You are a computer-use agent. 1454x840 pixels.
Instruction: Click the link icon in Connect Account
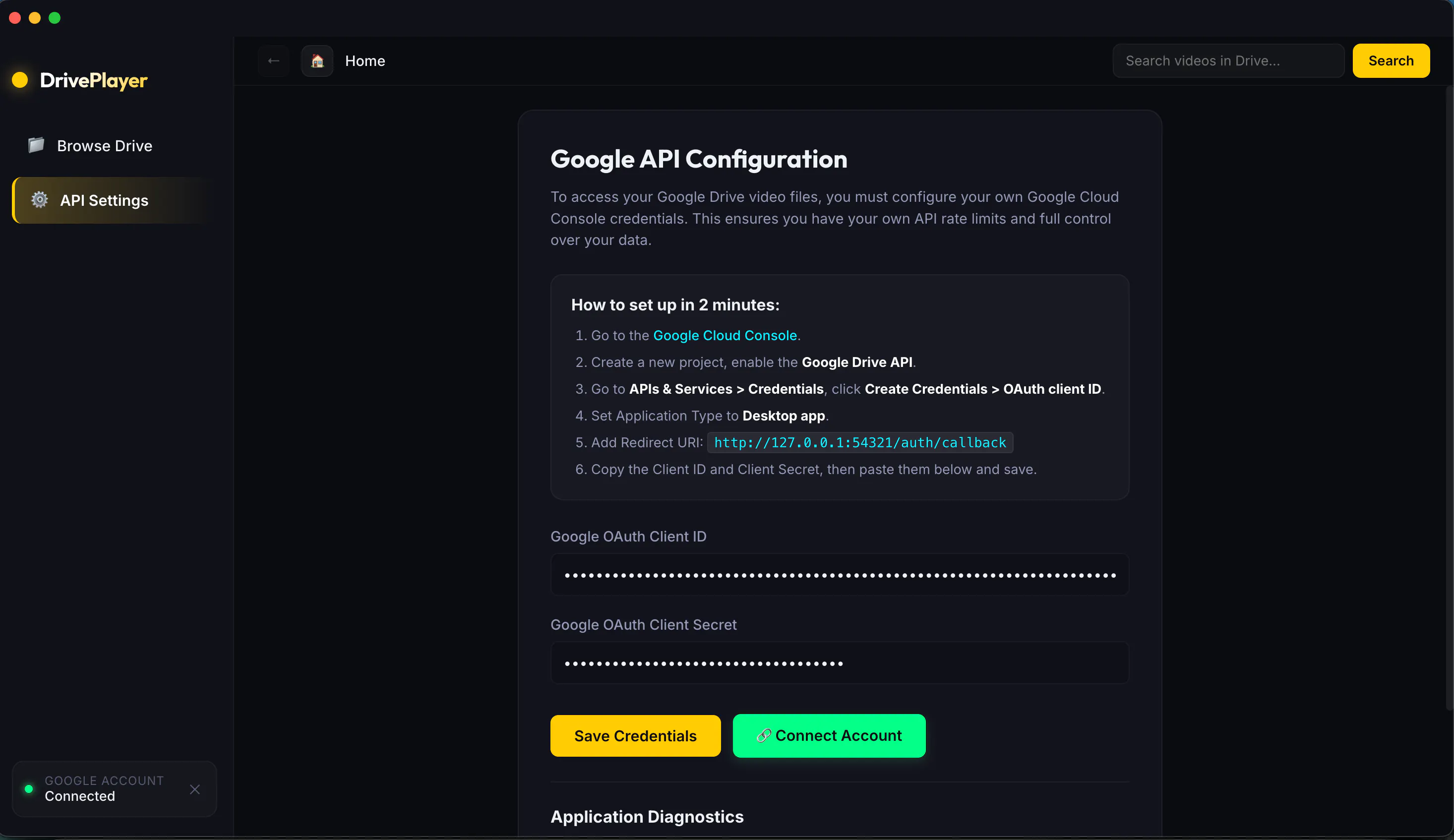coord(763,735)
